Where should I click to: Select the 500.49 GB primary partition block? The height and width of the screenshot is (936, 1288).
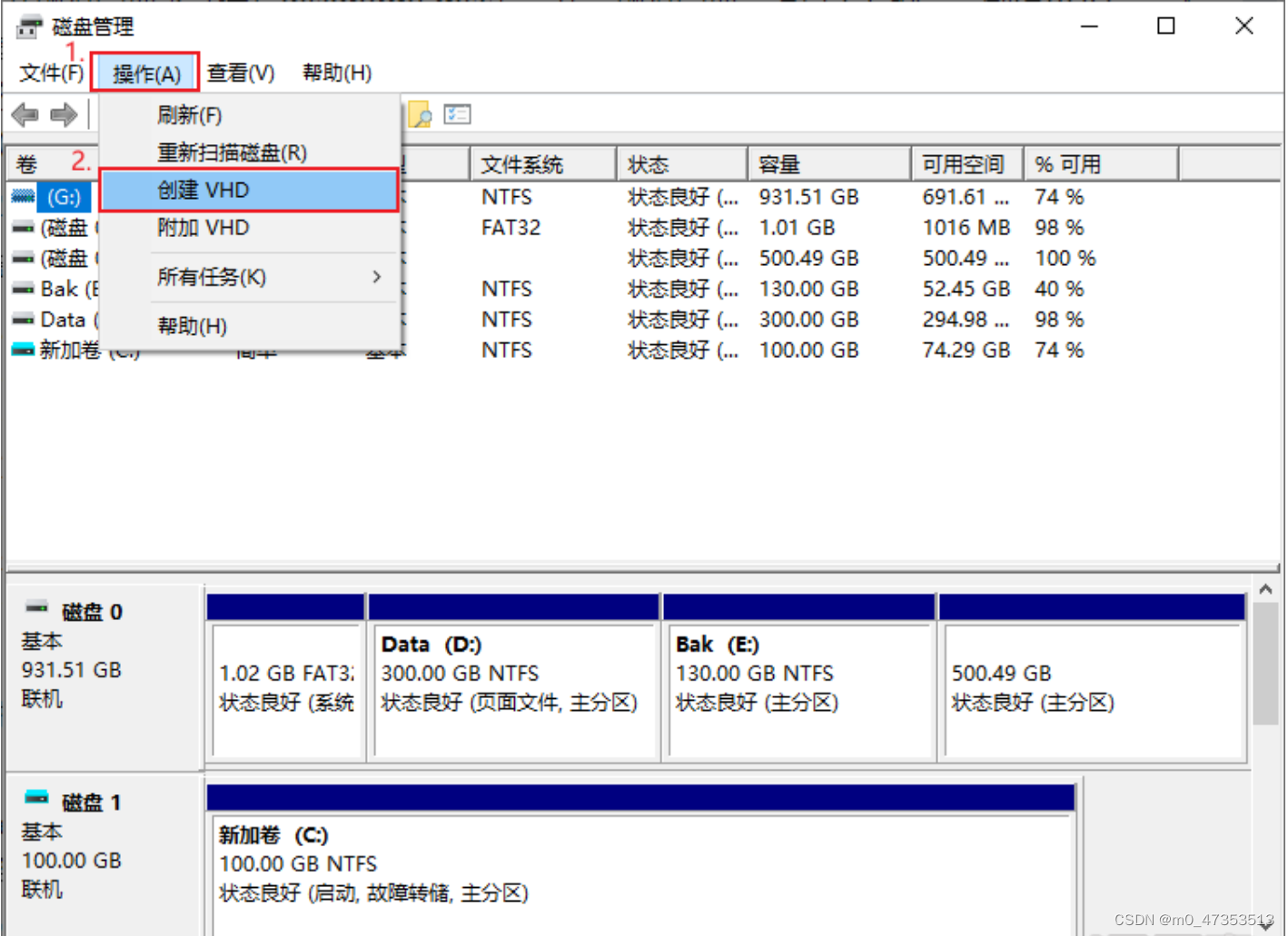tap(1093, 677)
